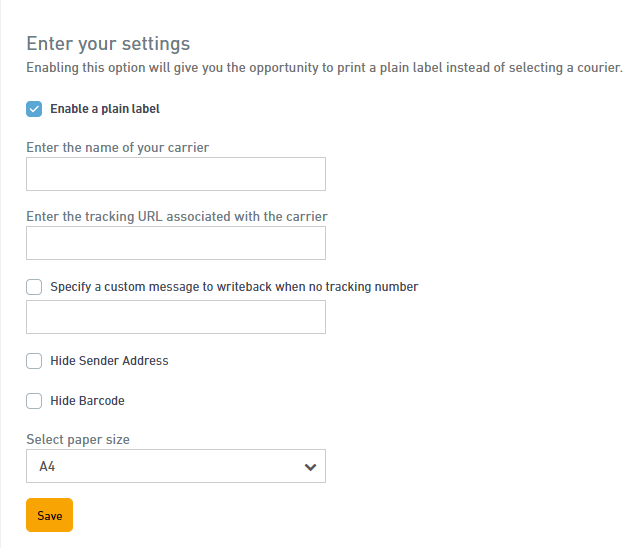Image resolution: width=639 pixels, height=548 pixels.
Task: Uncheck the Enable a plain label checkbox
Action: [34, 109]
